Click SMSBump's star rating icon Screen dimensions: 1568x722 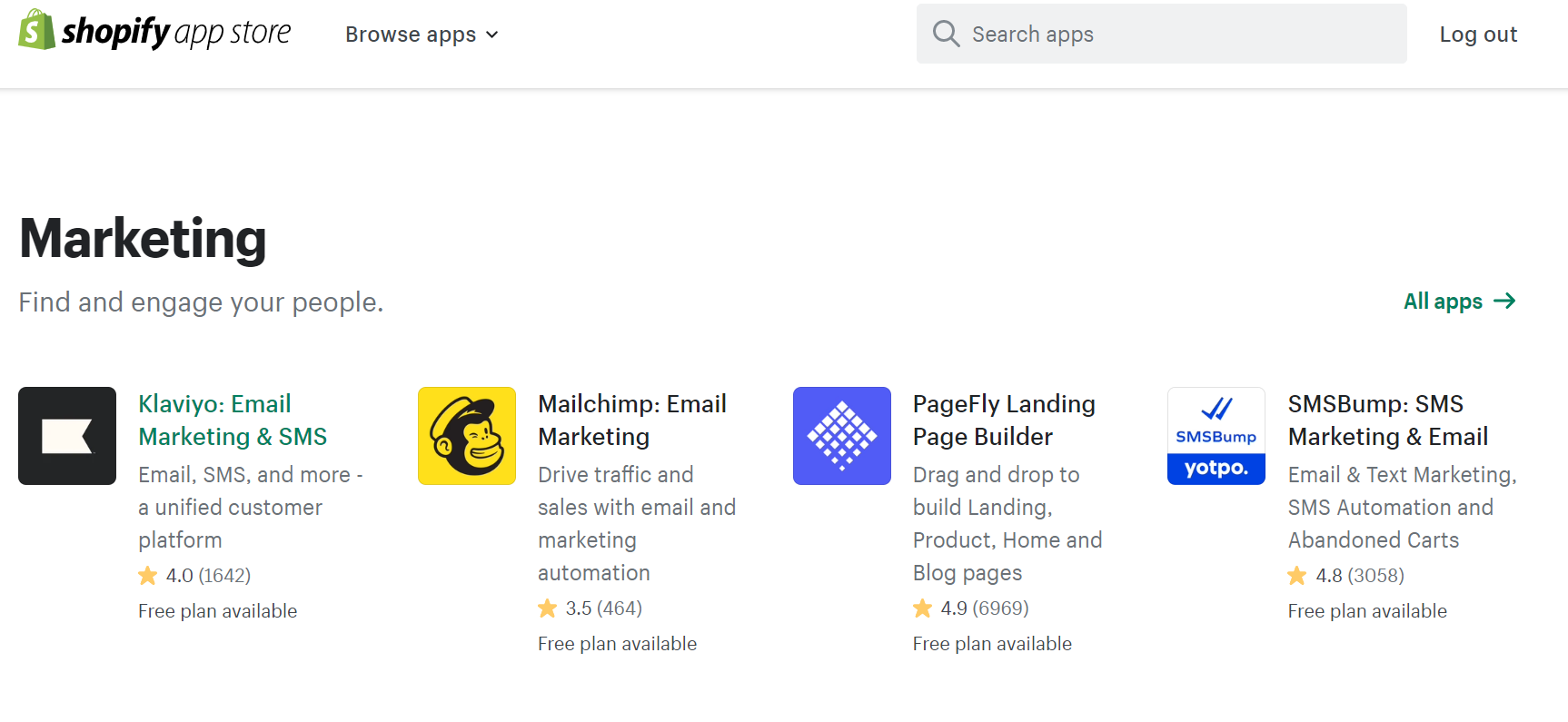pyautogui.click(x=1296, y=575)
